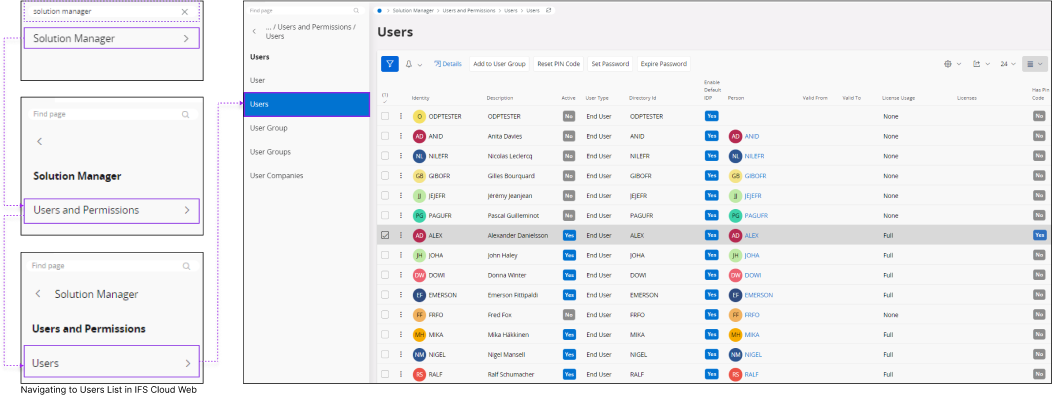Check the ODPTESTER row checkbox
The width and height of the screenshot is (1052, 395).
(x=385, y=116)
